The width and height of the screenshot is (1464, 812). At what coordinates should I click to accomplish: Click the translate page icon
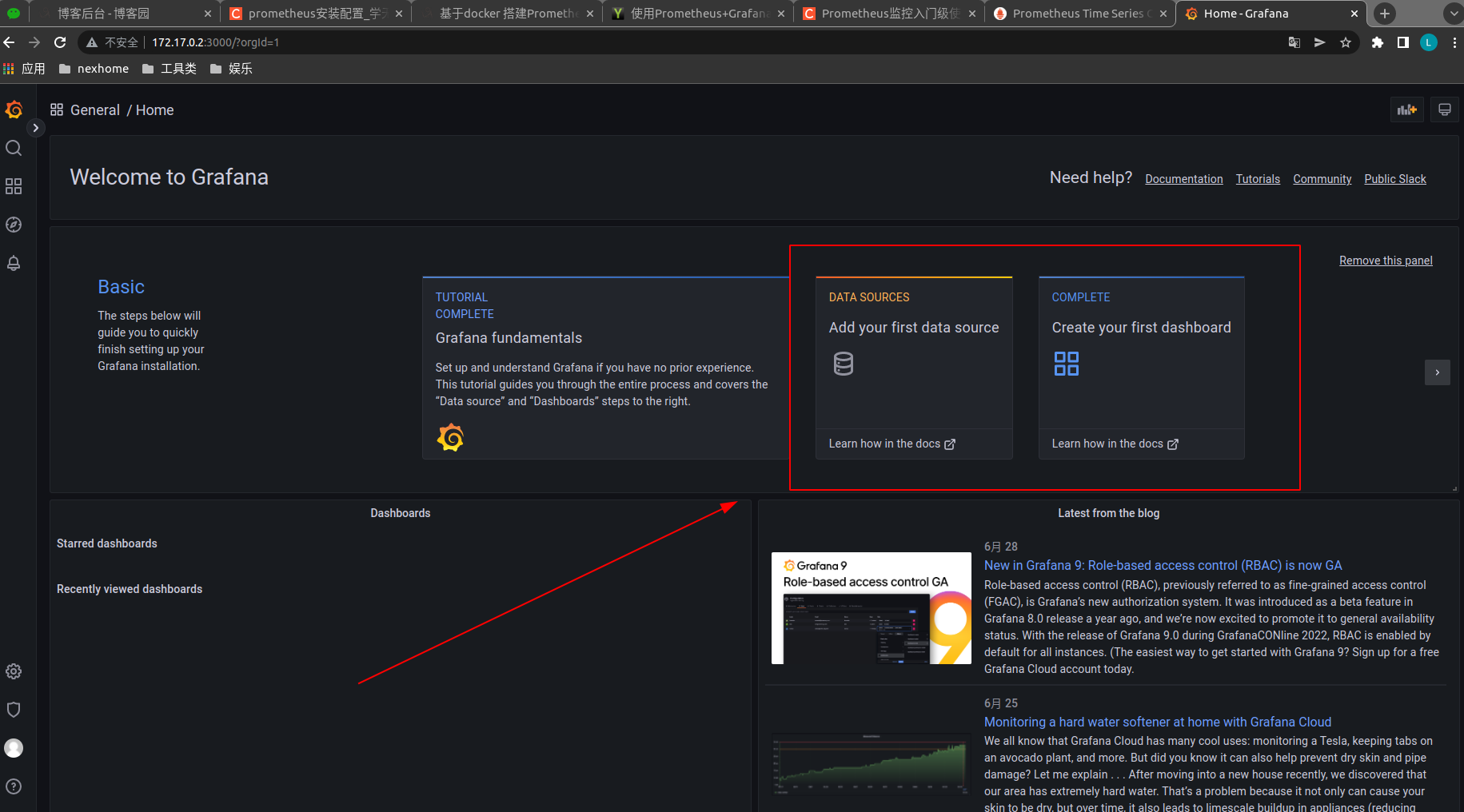1294,42
